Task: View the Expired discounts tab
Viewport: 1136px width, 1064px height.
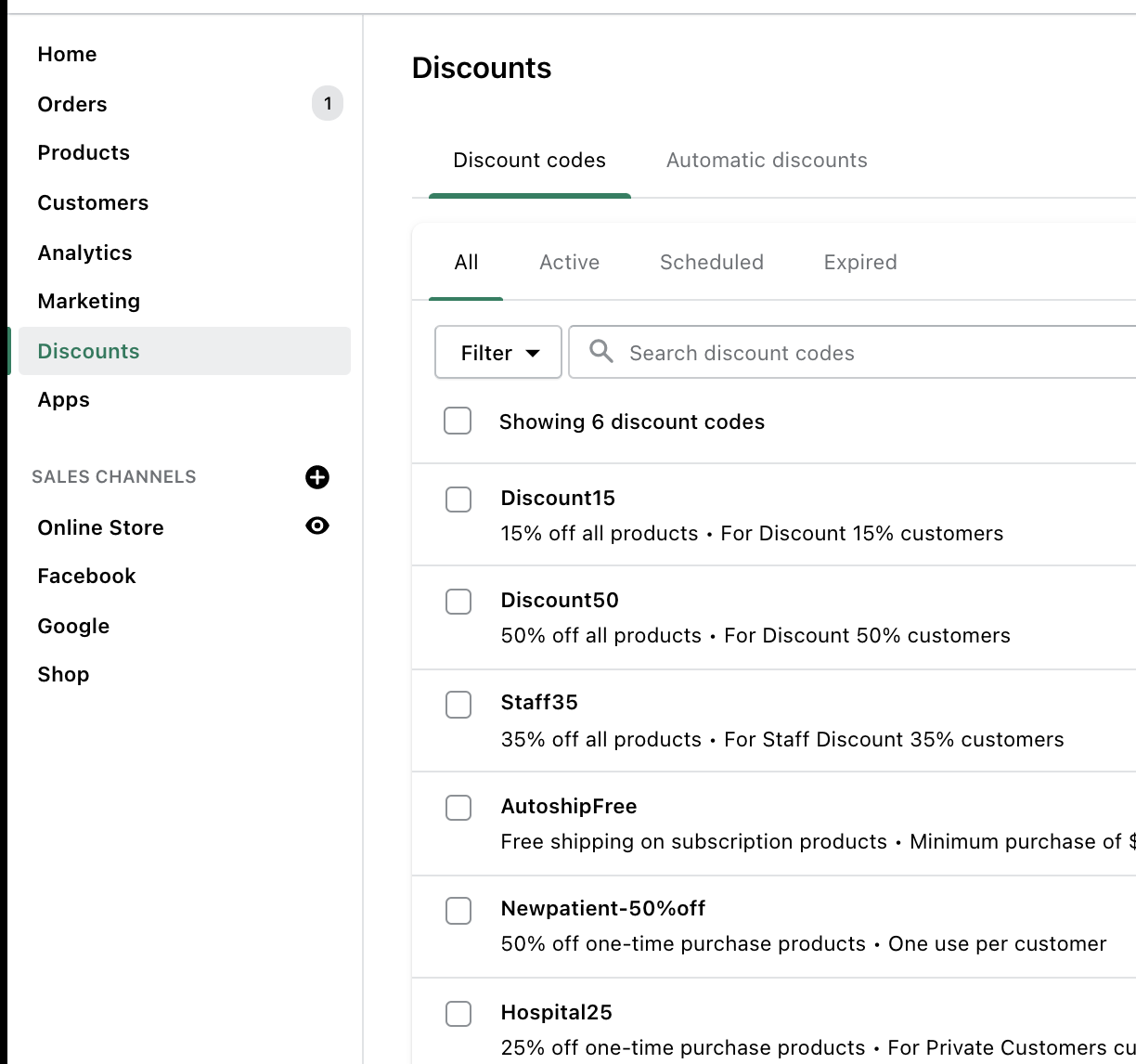Action: click(860, 263)
